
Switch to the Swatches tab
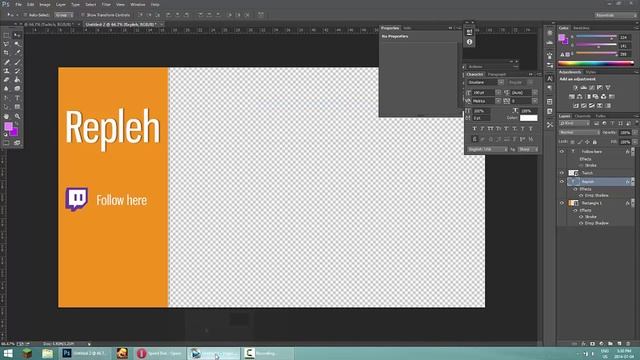pos(581,28)
